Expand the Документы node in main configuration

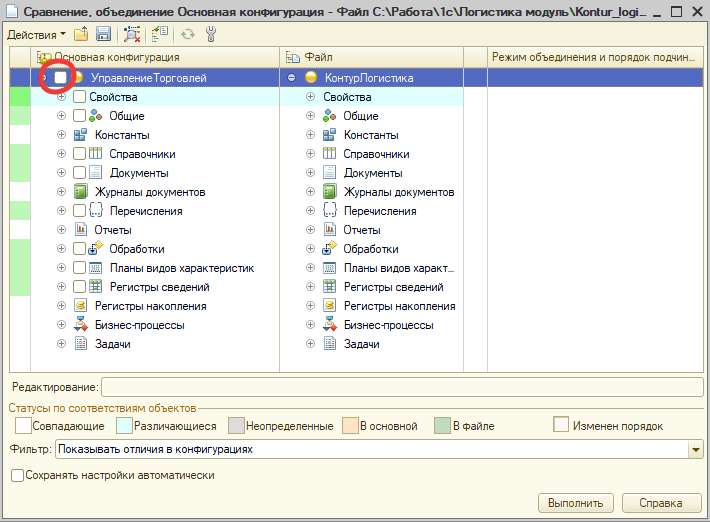[x=62, y=173]
